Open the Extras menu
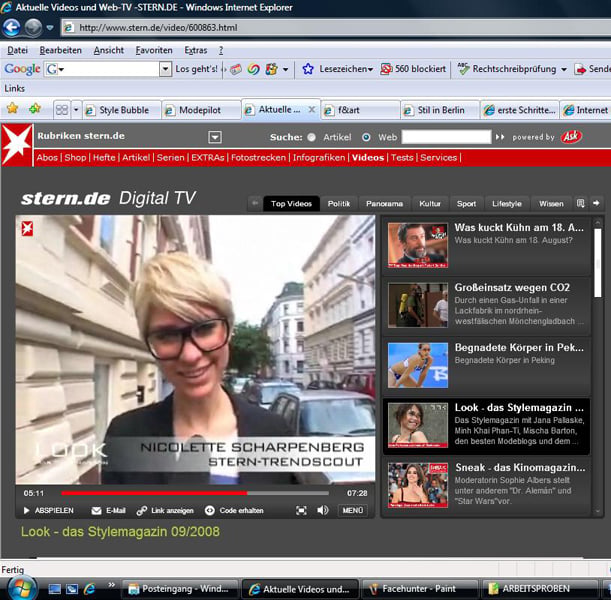The height and width of the screenshot is (600, 611). coord(196,50)
